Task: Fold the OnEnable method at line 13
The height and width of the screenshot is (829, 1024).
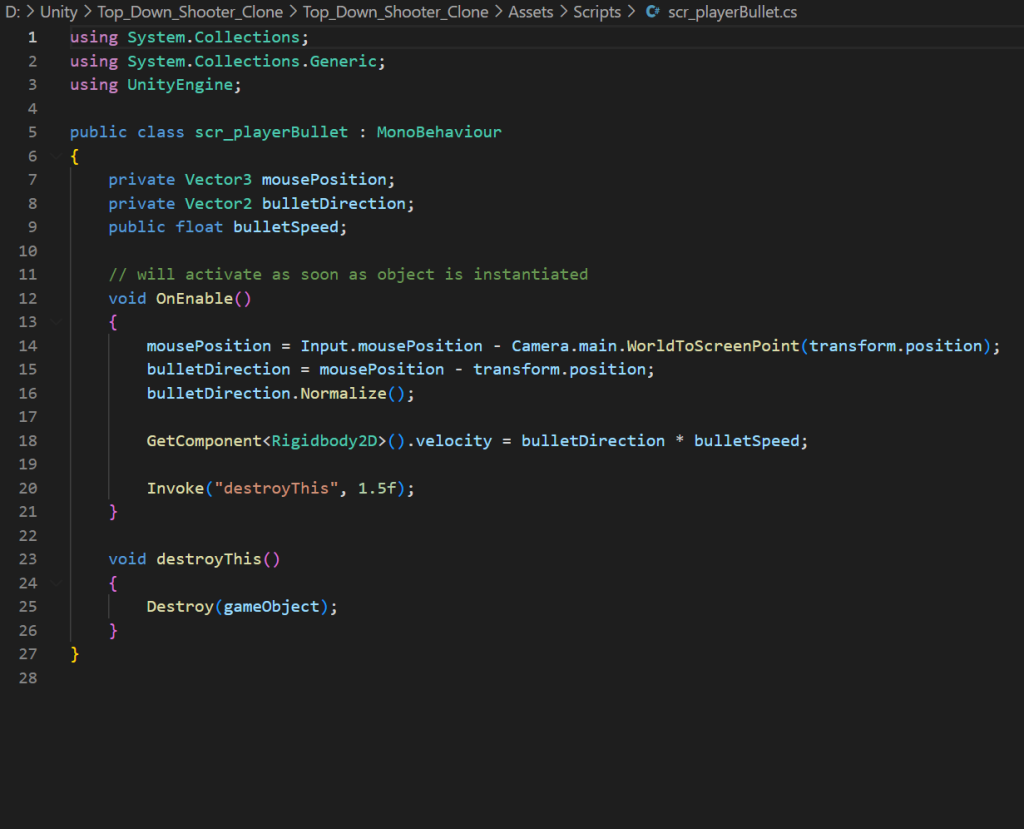Action: point(55,322)
